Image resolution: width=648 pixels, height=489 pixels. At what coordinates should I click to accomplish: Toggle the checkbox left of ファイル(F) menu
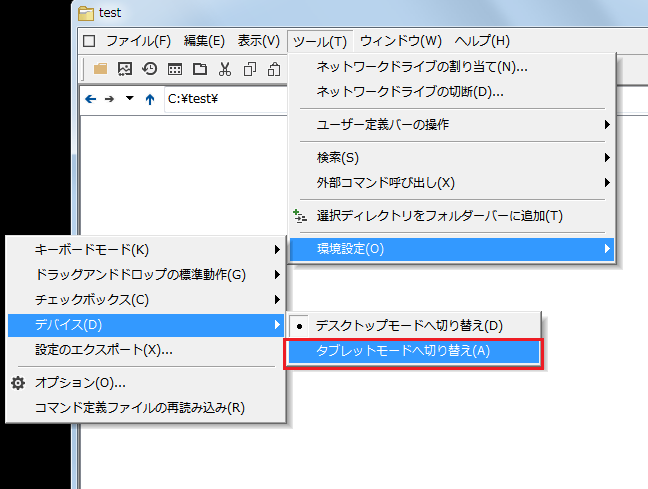89,41
